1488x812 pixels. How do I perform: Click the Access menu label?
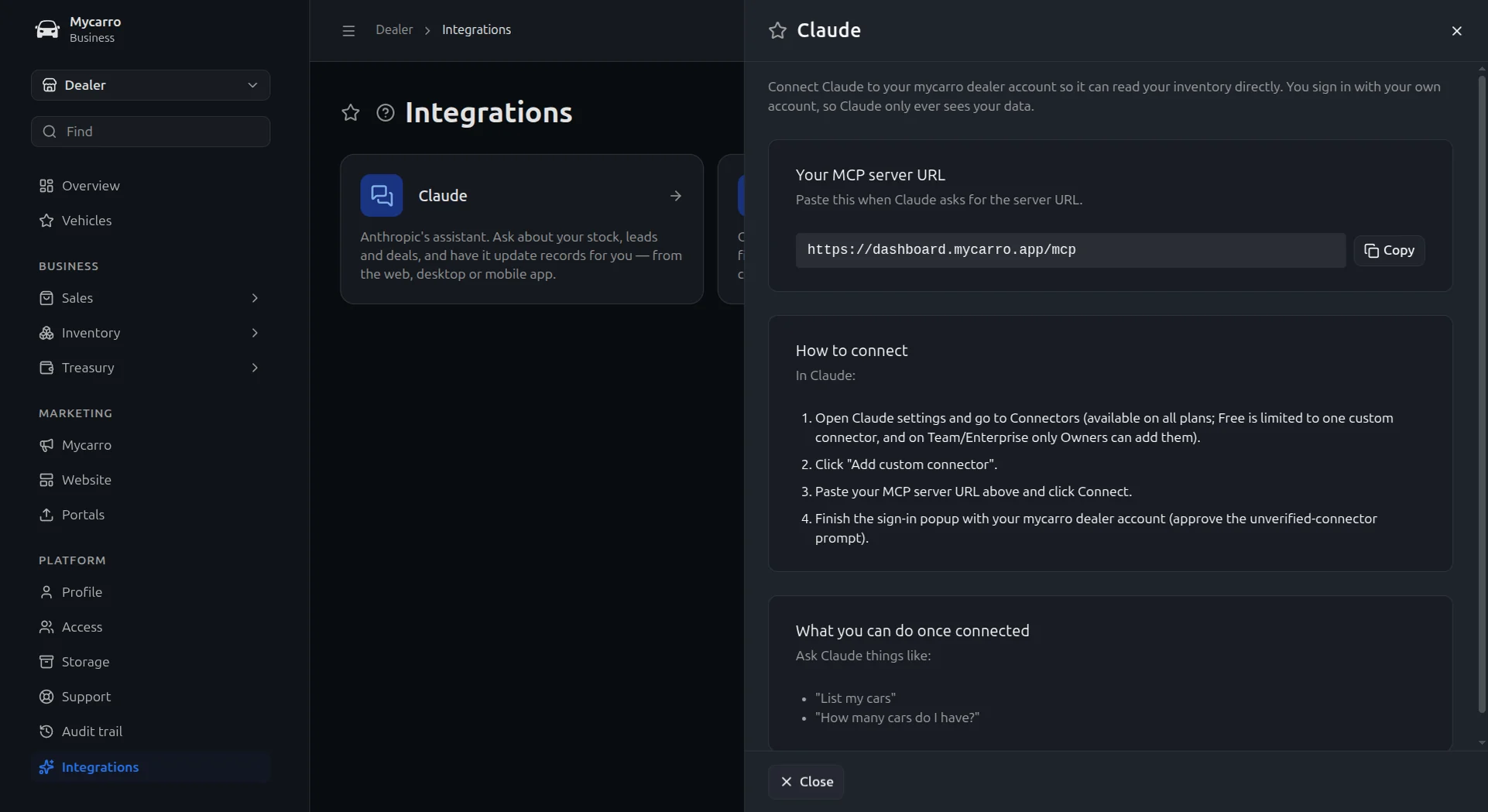click(82, 627)
